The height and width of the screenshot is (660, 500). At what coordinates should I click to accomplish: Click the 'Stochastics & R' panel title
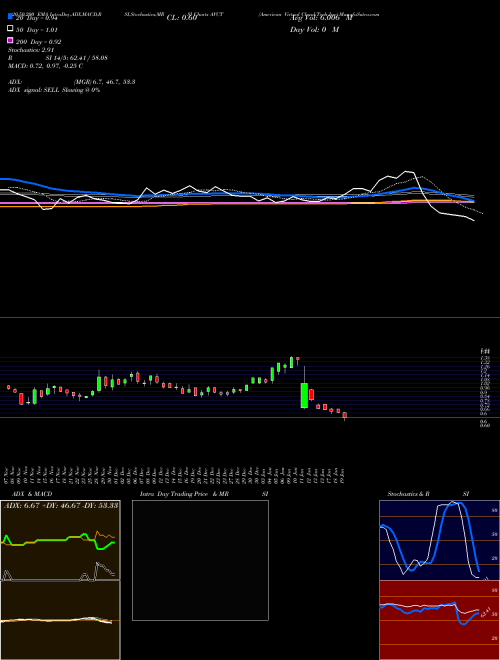[408, 494]
